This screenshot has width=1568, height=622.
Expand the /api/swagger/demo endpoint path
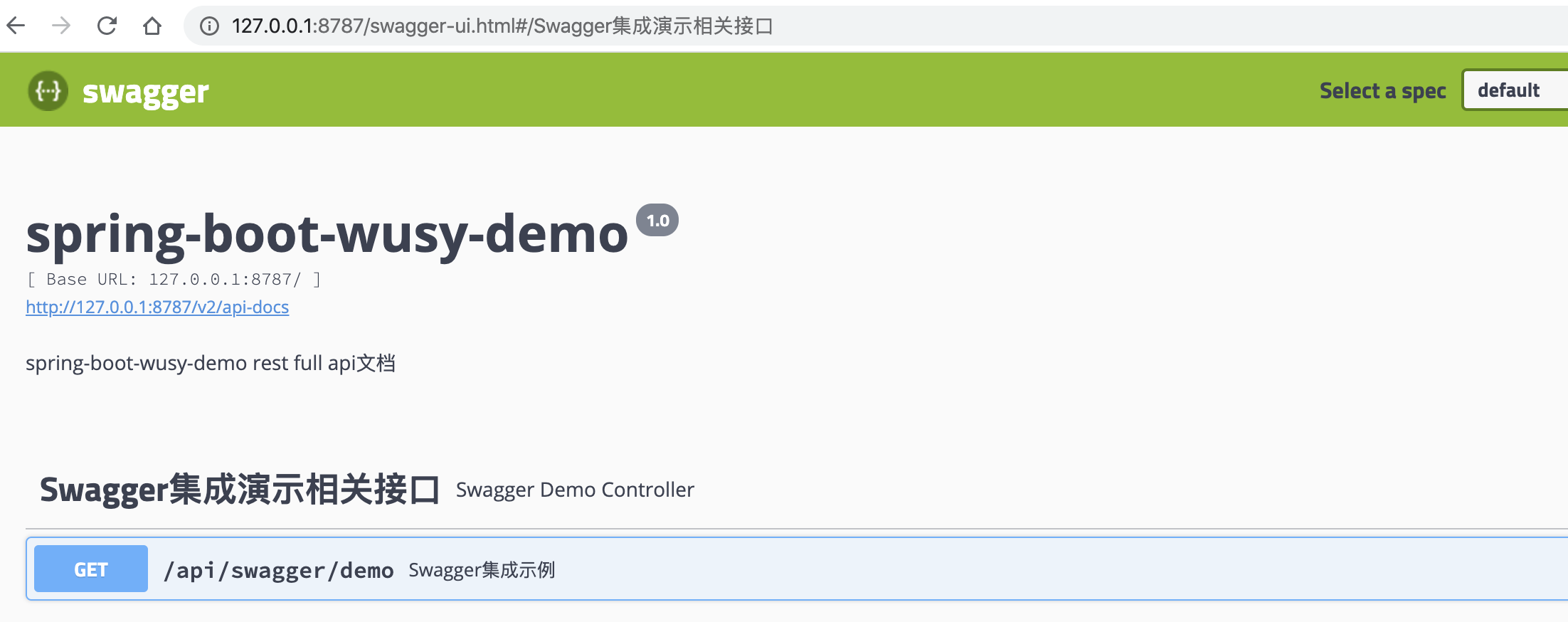[278, 570]
